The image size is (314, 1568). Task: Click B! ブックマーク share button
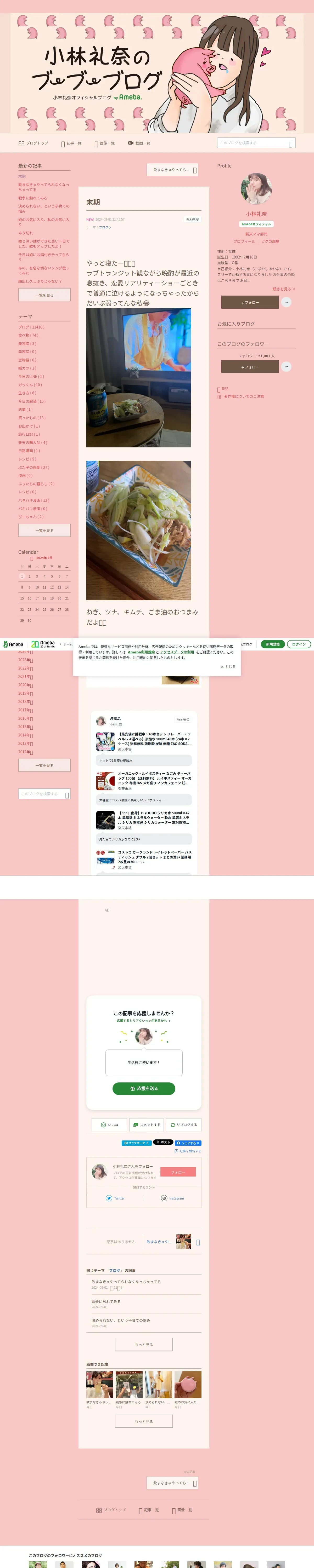click(137, 1143)
